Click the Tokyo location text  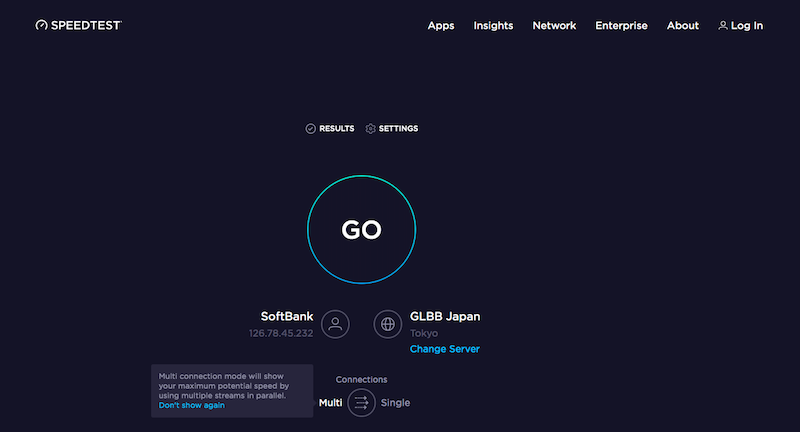[x=423, y=333]
